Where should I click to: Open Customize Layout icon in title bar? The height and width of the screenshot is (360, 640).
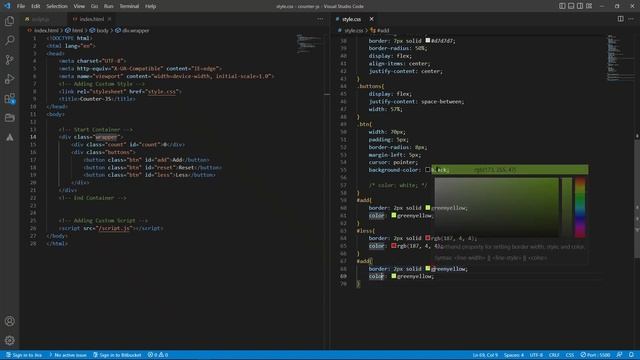[589, 6]
